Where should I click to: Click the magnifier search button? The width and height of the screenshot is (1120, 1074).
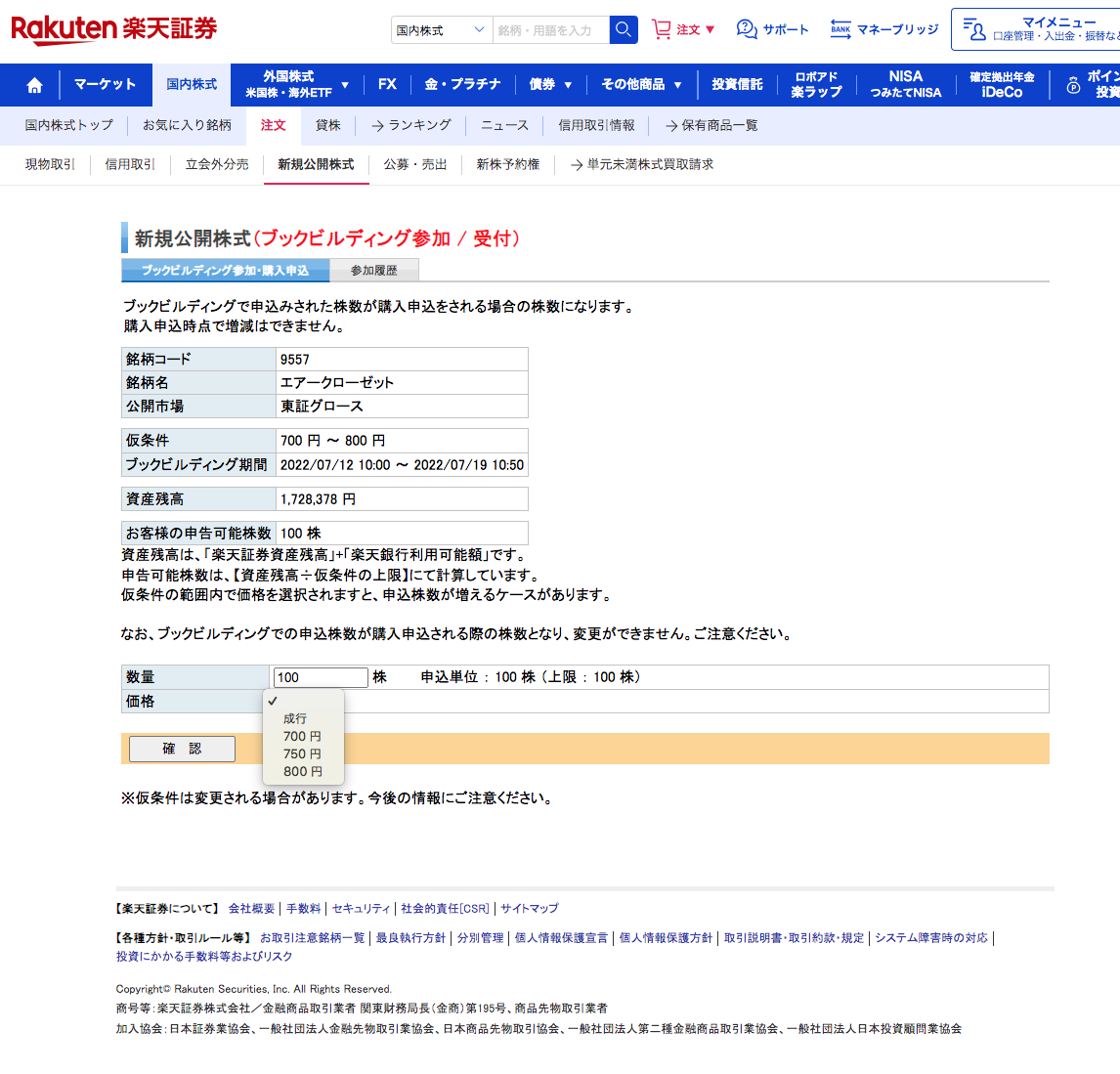624,30
